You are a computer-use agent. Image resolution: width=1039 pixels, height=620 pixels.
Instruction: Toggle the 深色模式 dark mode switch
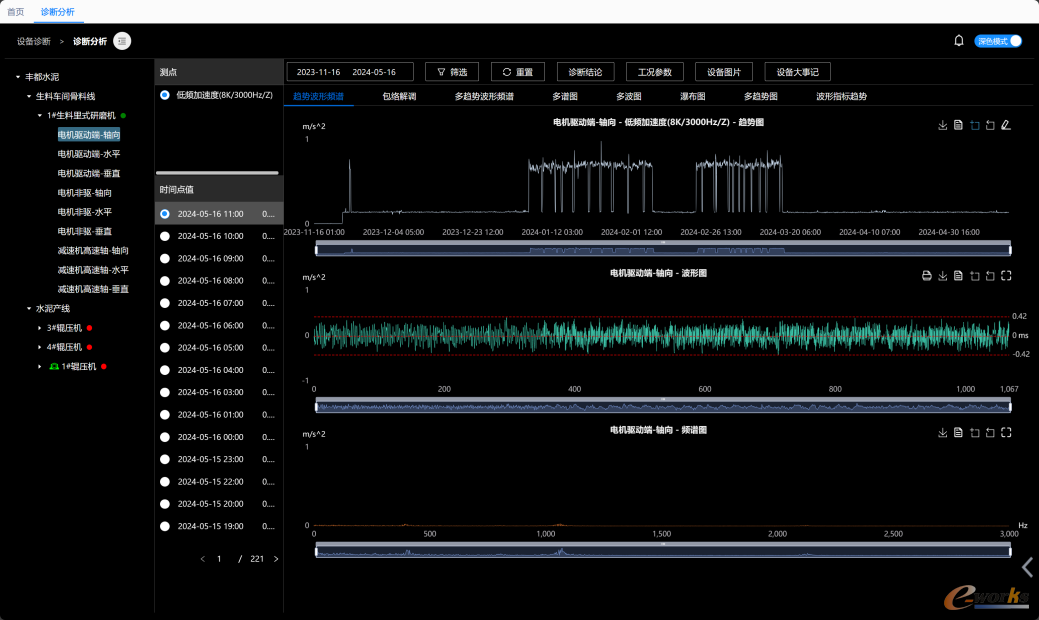tap(998, 41)
